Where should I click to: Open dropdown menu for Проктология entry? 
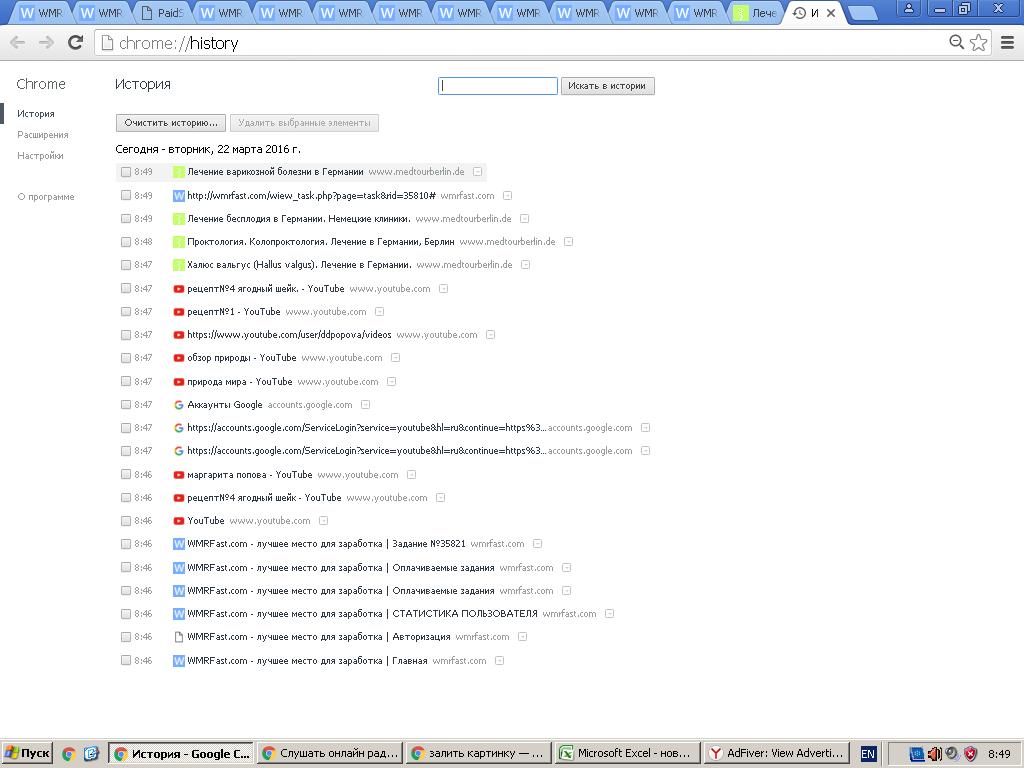pyautogui.click(x=568, y=242)
